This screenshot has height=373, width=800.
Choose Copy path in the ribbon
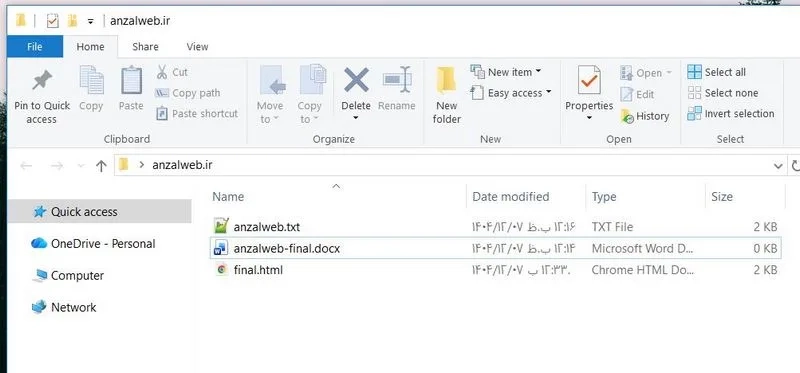pos(187,93)
